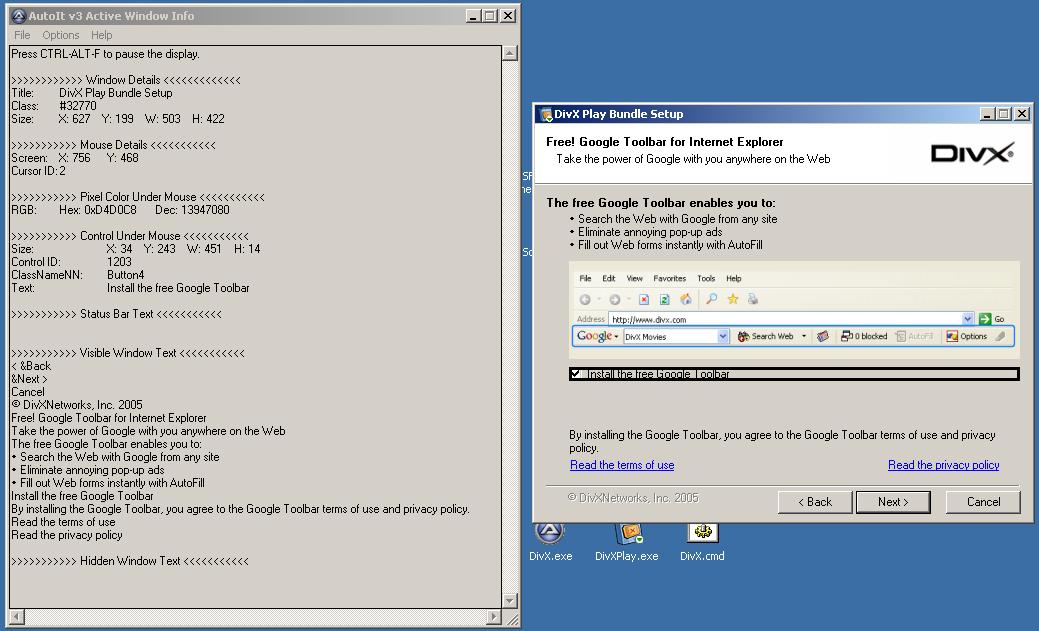Click the highlighter pen icon in the Google Toolbar preview
This screenshot has width=1039, height=631.
pyautogui.click(x=1001, y=337)
